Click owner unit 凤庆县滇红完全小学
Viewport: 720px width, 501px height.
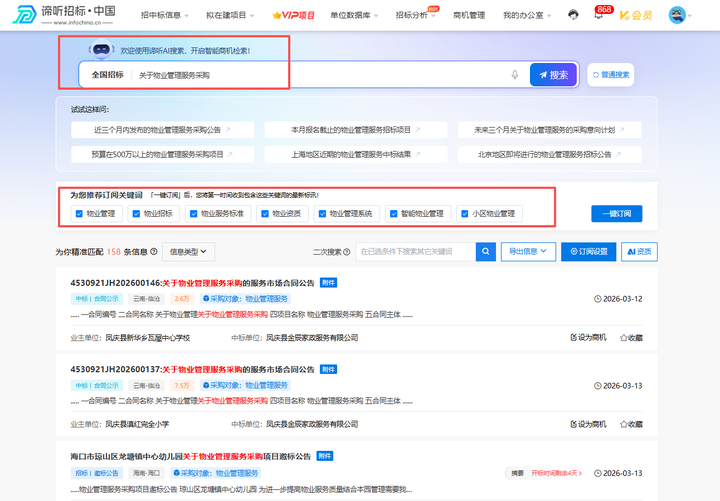(137, 424)
